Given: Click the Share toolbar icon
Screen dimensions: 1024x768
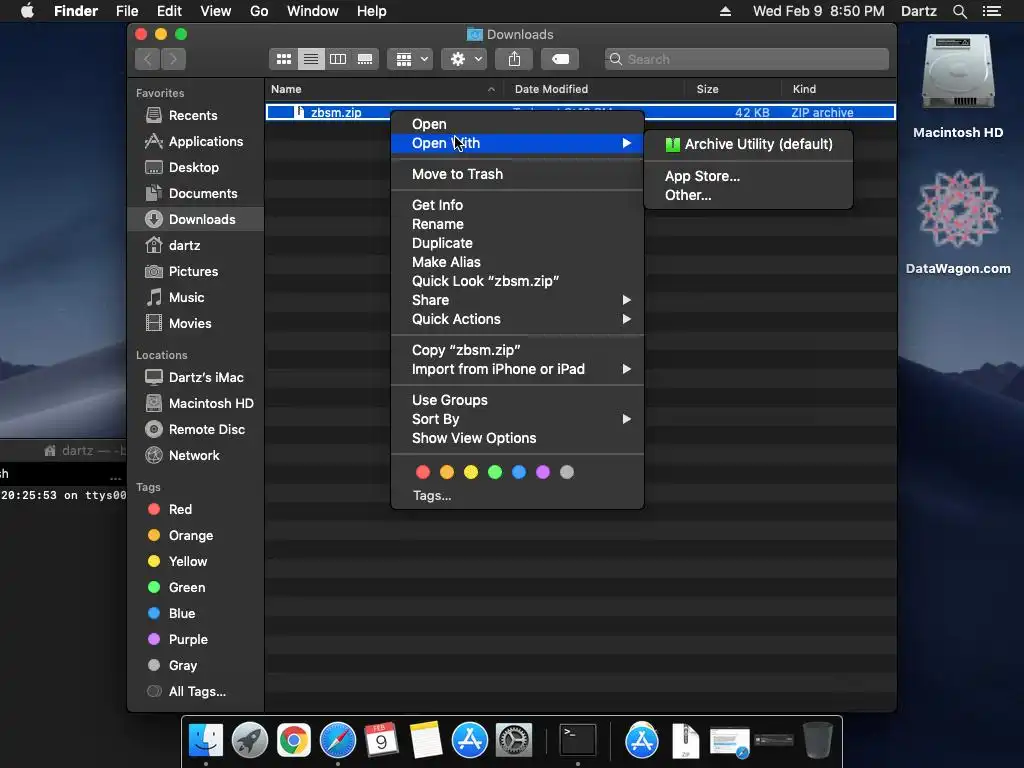Looking at the screenshot, I should pyautogui.click(x=515, y=59).
